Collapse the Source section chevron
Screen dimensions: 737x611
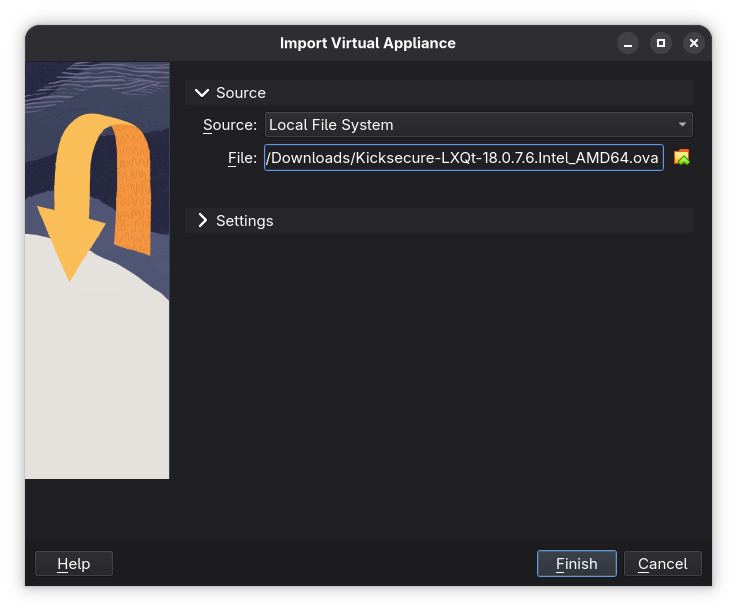tap(203, 93)
